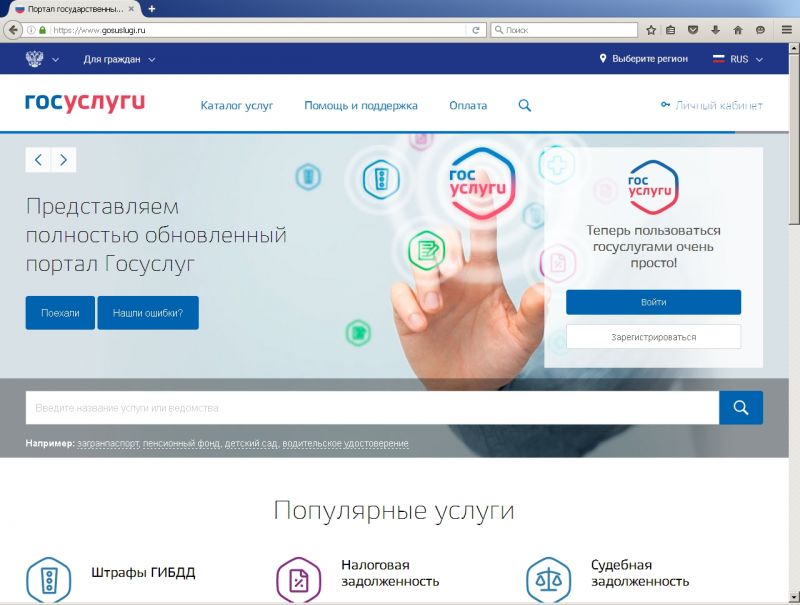Image resolution: width=800 pixels, height=605 pixels.
Task: Click the service name search input field
Action: coord(371,408)
